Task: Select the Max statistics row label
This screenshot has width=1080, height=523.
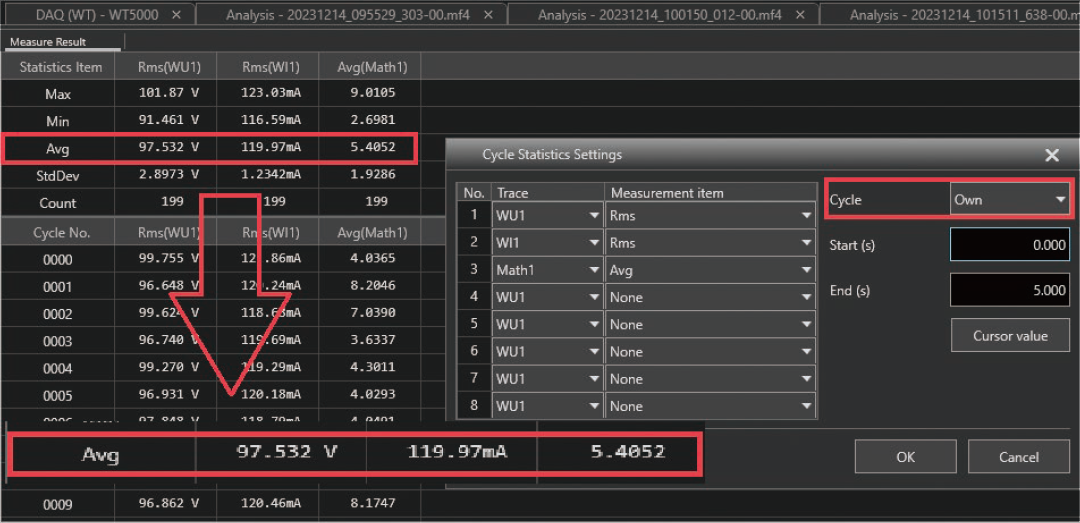Action: point(58,94)
